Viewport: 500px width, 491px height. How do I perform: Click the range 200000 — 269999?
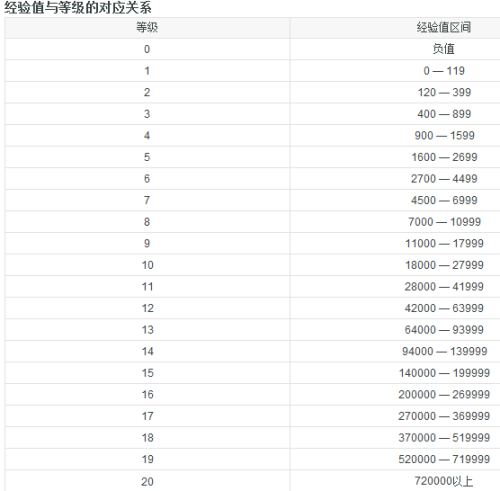tap(444, 394)
